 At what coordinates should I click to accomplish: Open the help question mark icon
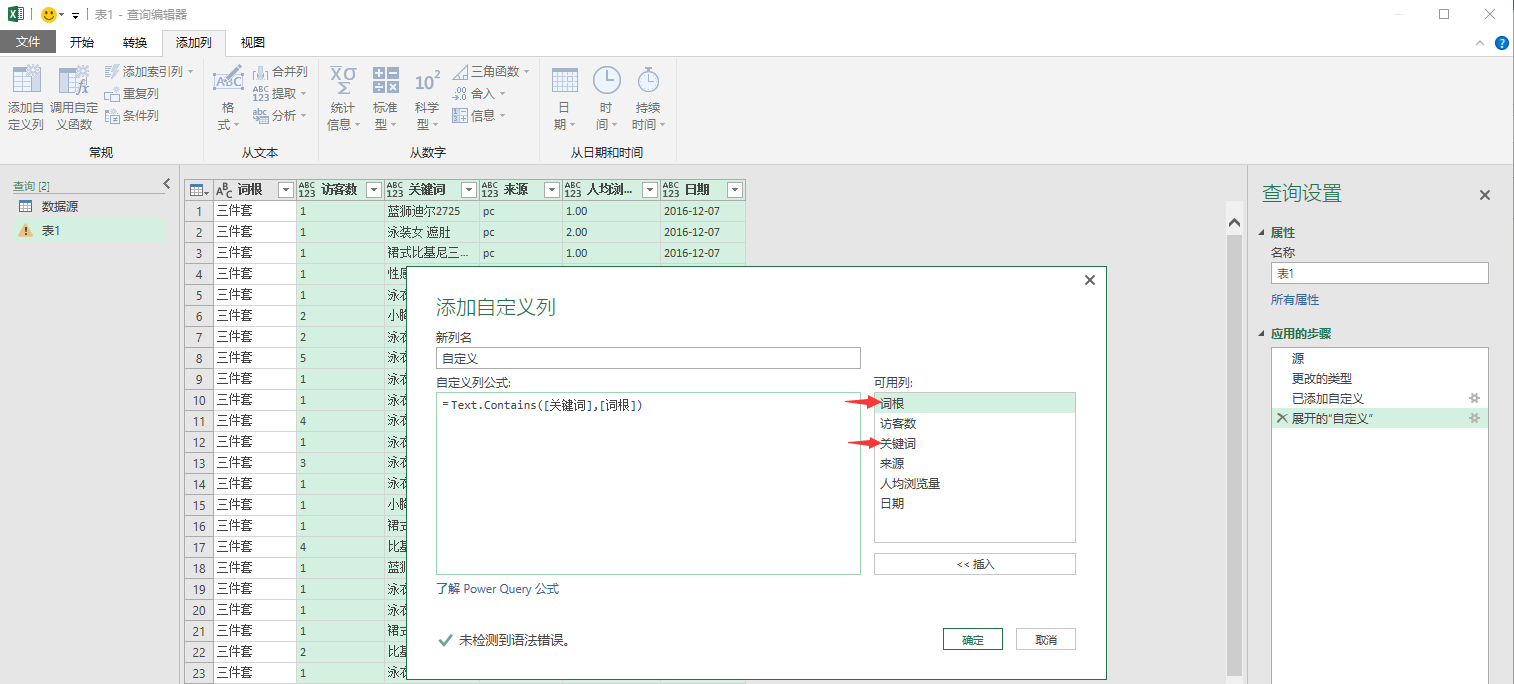1501,43
